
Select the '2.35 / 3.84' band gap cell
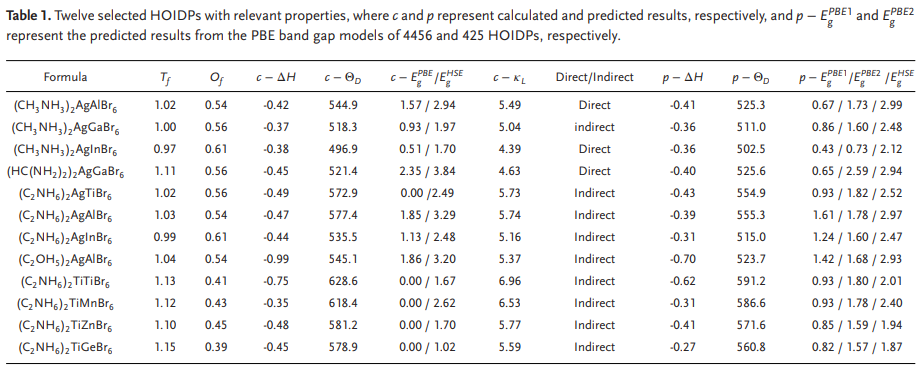click(x=426, y=171)
